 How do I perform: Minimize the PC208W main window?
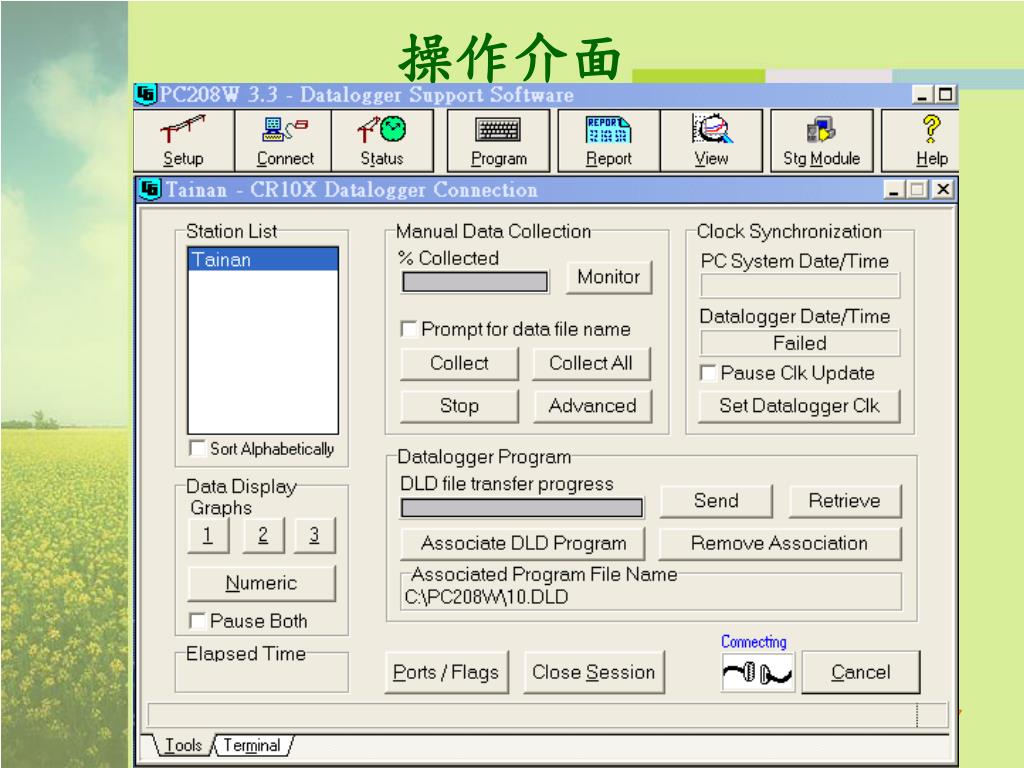tap(922, 95)
